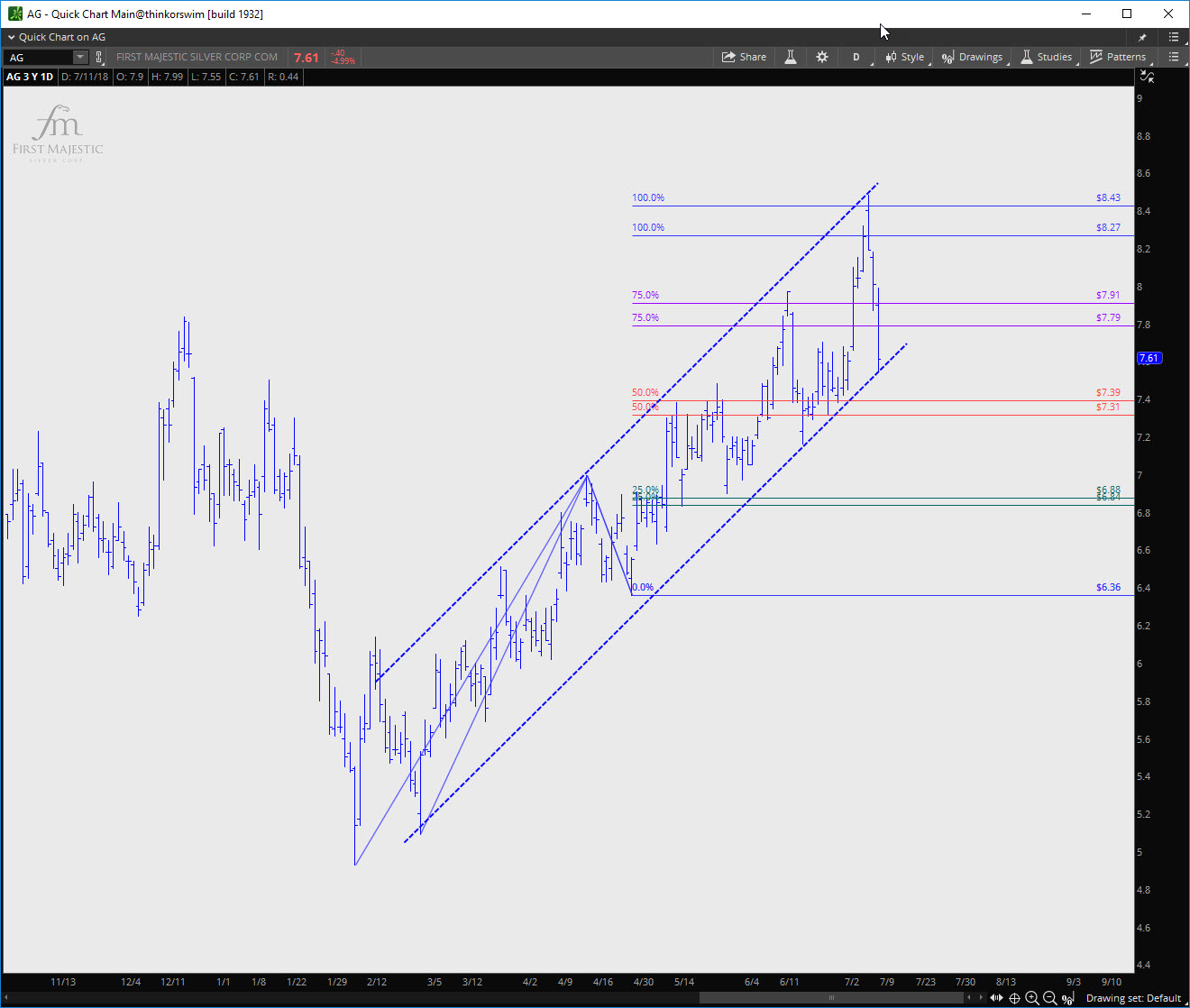Open the Quick Chart header list menu

point(1173,37)
